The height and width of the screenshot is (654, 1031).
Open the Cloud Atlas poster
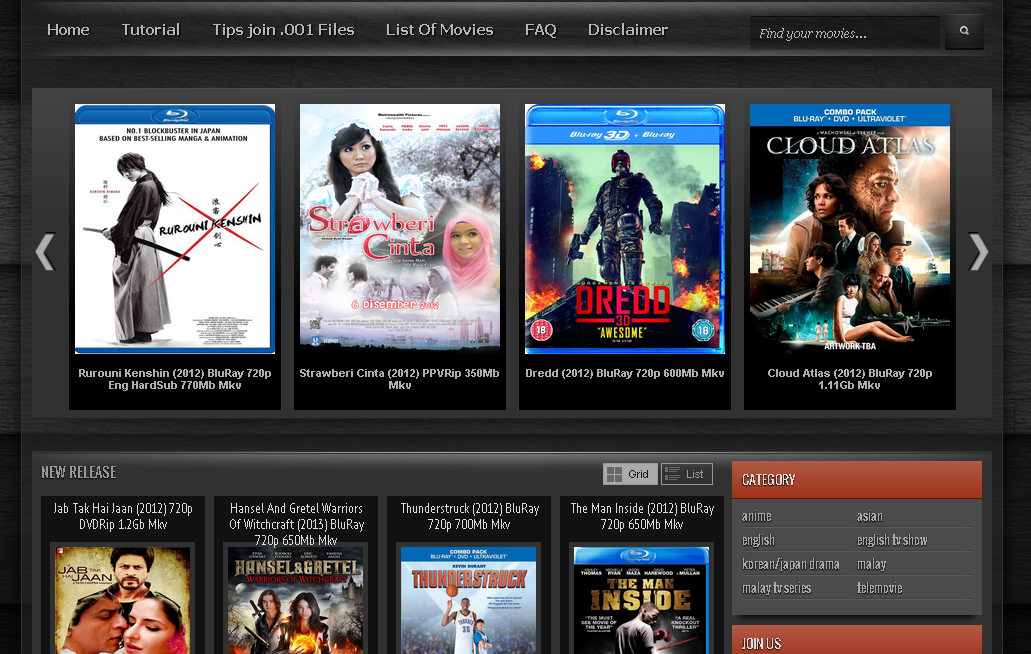[850, 227]
